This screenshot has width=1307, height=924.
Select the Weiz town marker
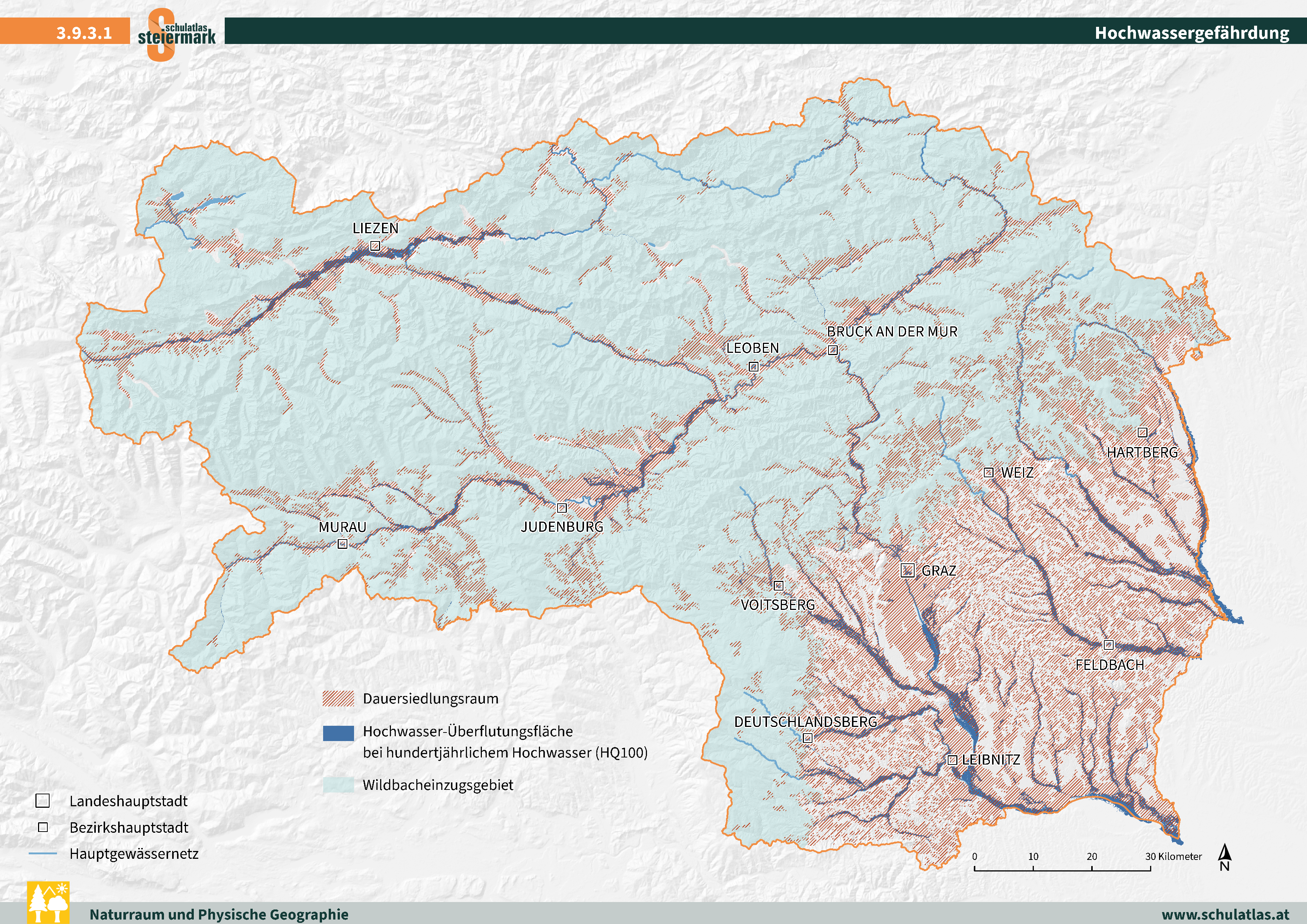(989, 472)
